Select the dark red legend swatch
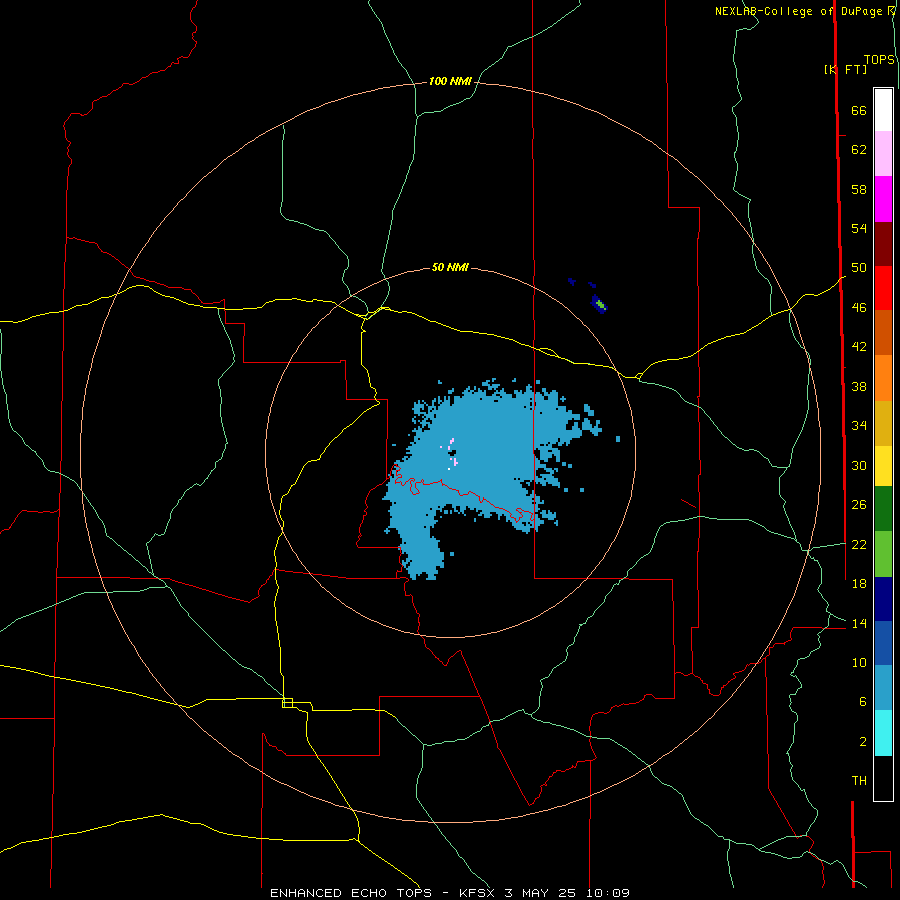This screenshot has width=900, height=900. click(883, 244)
